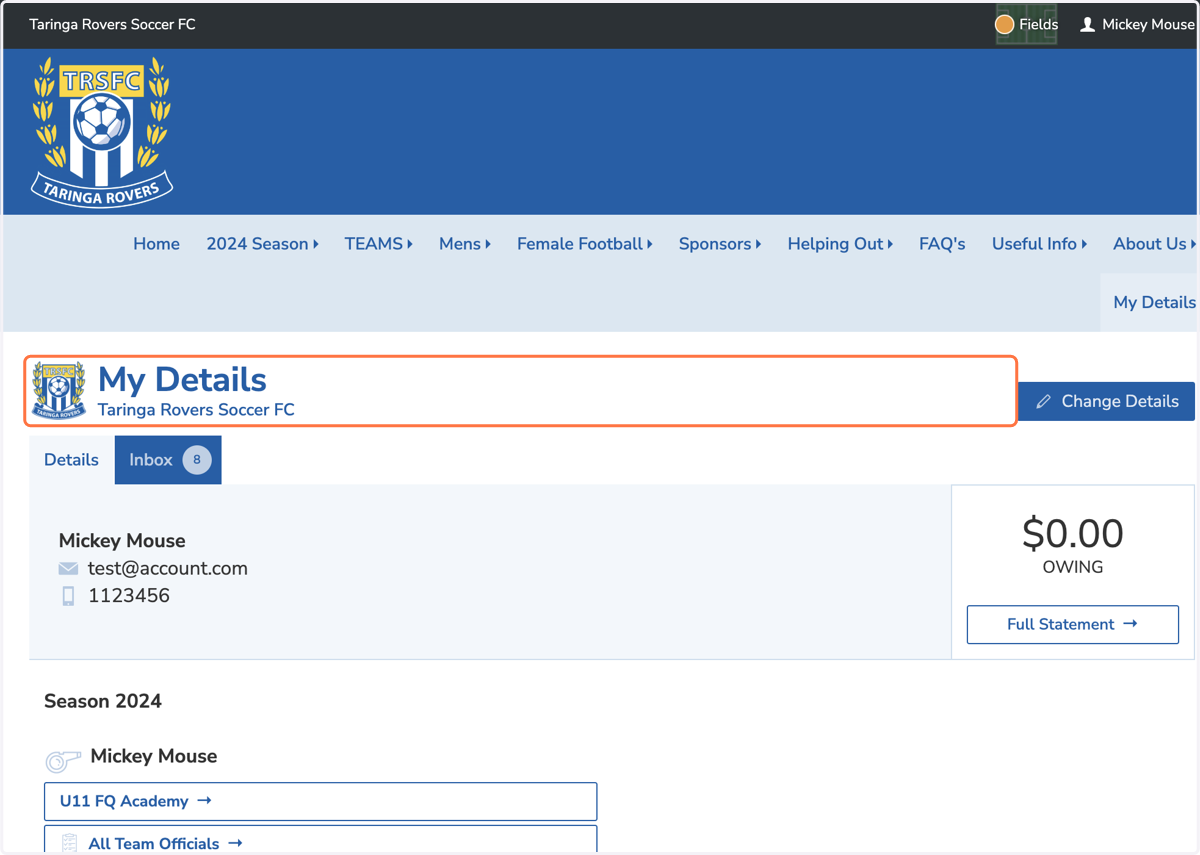The image size is (1200, 855).
Task: Click the phone icon beside 1123456
Action: coord(68,596)
